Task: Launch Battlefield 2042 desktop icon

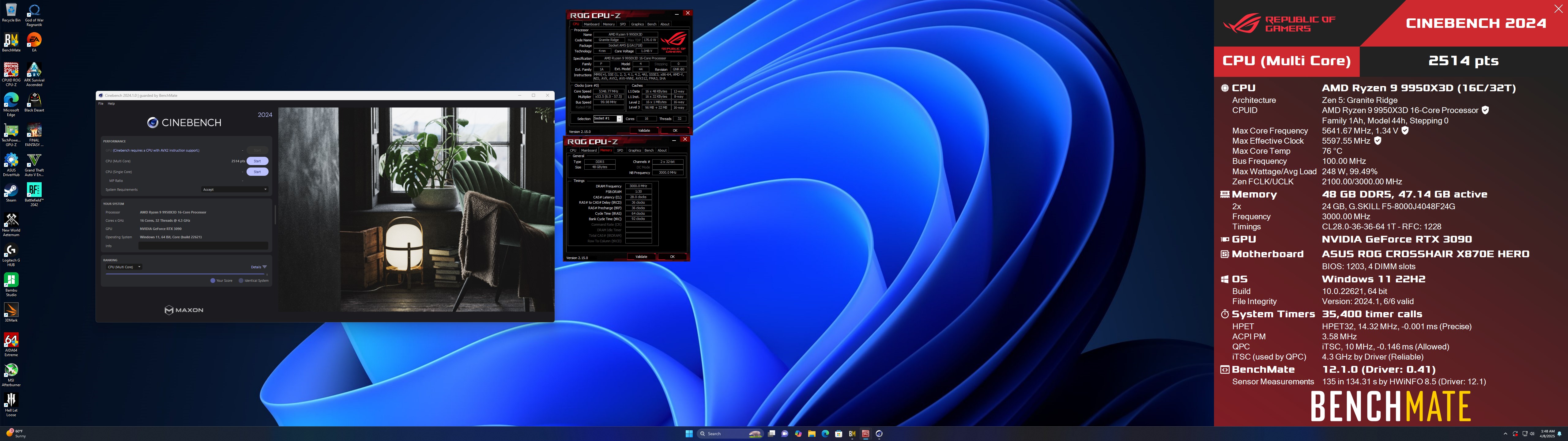Action: click(34, 195)
